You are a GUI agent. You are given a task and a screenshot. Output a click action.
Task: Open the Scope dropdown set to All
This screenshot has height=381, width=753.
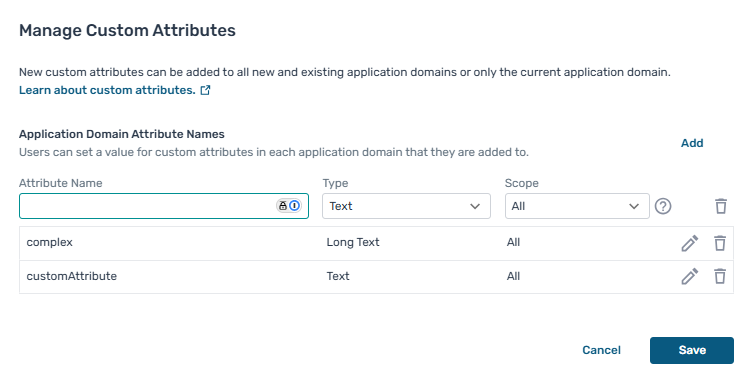tap(577, 206)
